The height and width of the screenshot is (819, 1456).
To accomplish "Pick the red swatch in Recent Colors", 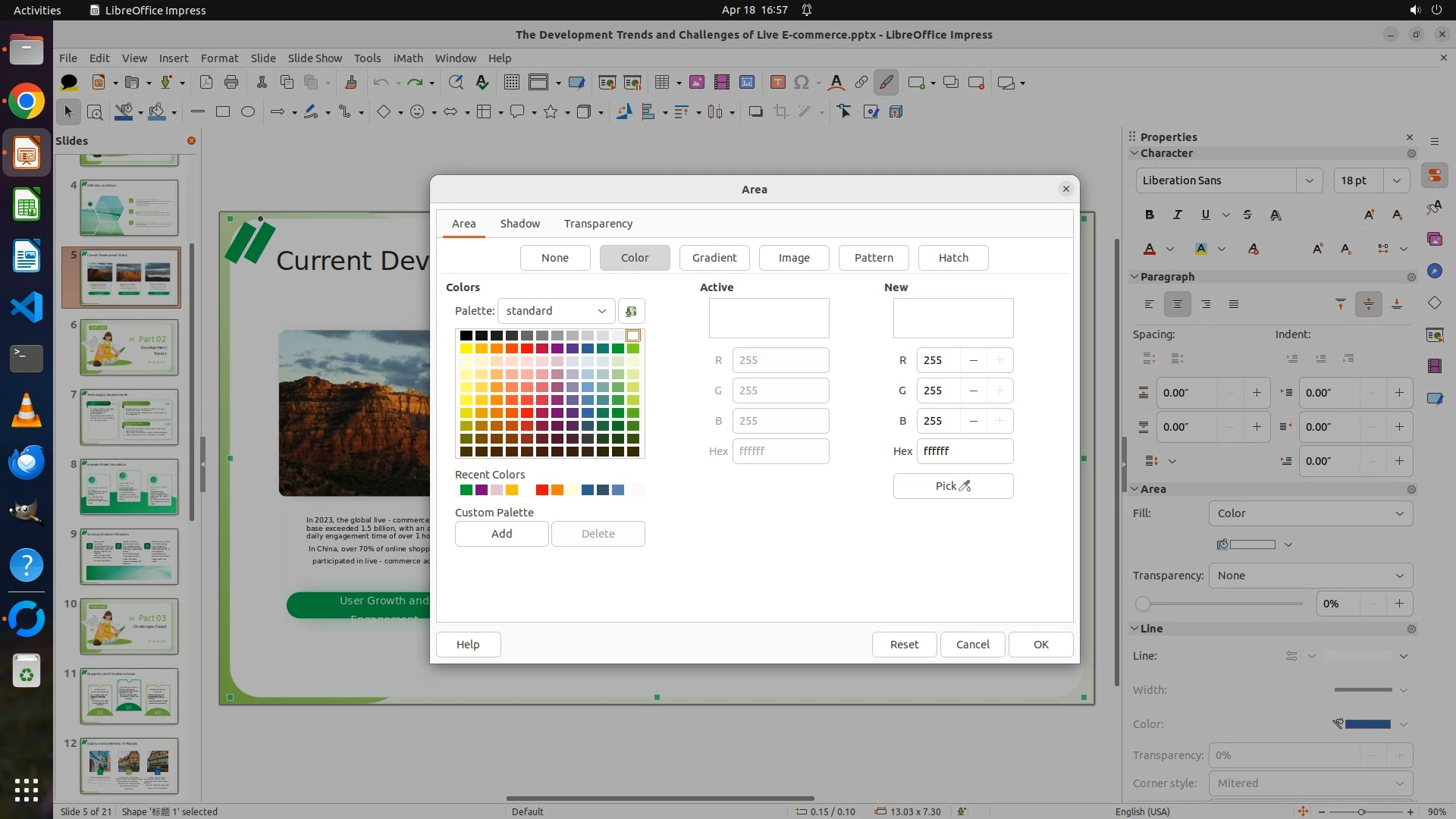I will [541, 490].
